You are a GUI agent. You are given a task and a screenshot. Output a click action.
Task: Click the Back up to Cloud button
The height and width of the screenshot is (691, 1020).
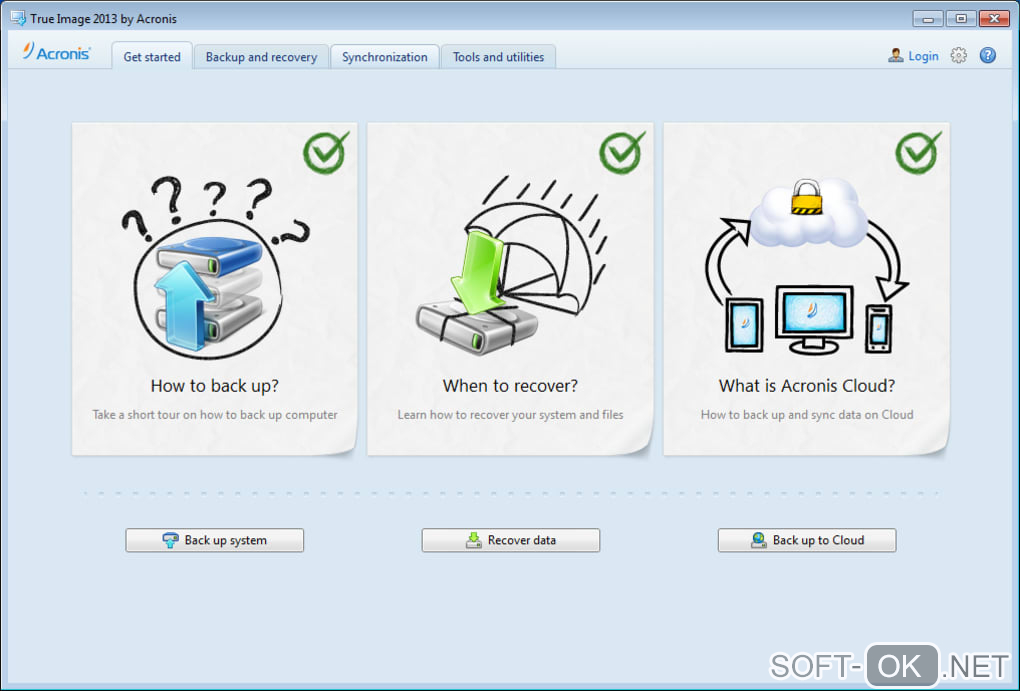tap(807, 540)
